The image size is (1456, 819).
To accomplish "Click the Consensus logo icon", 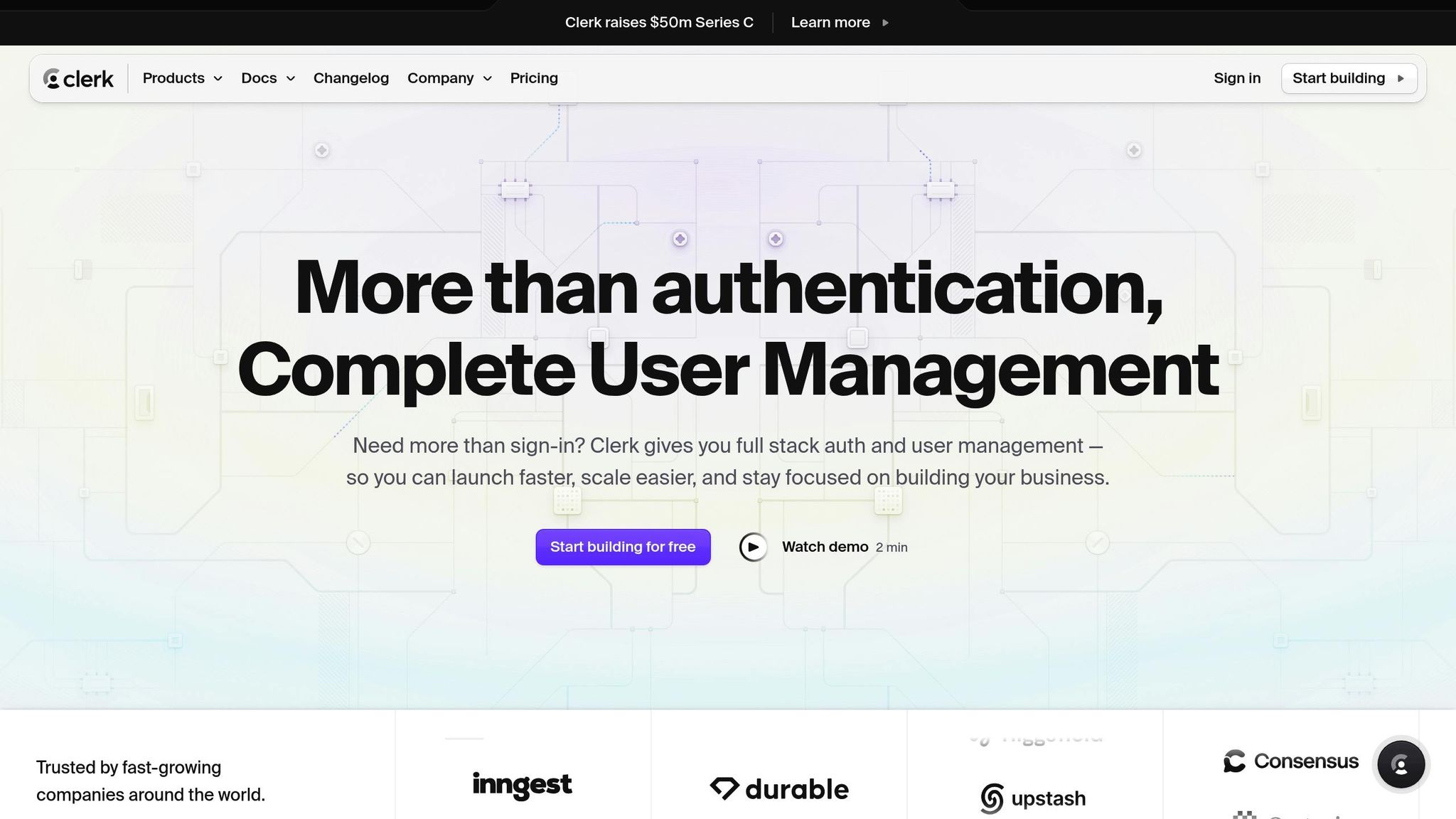I will click(x=1235, y=761).
